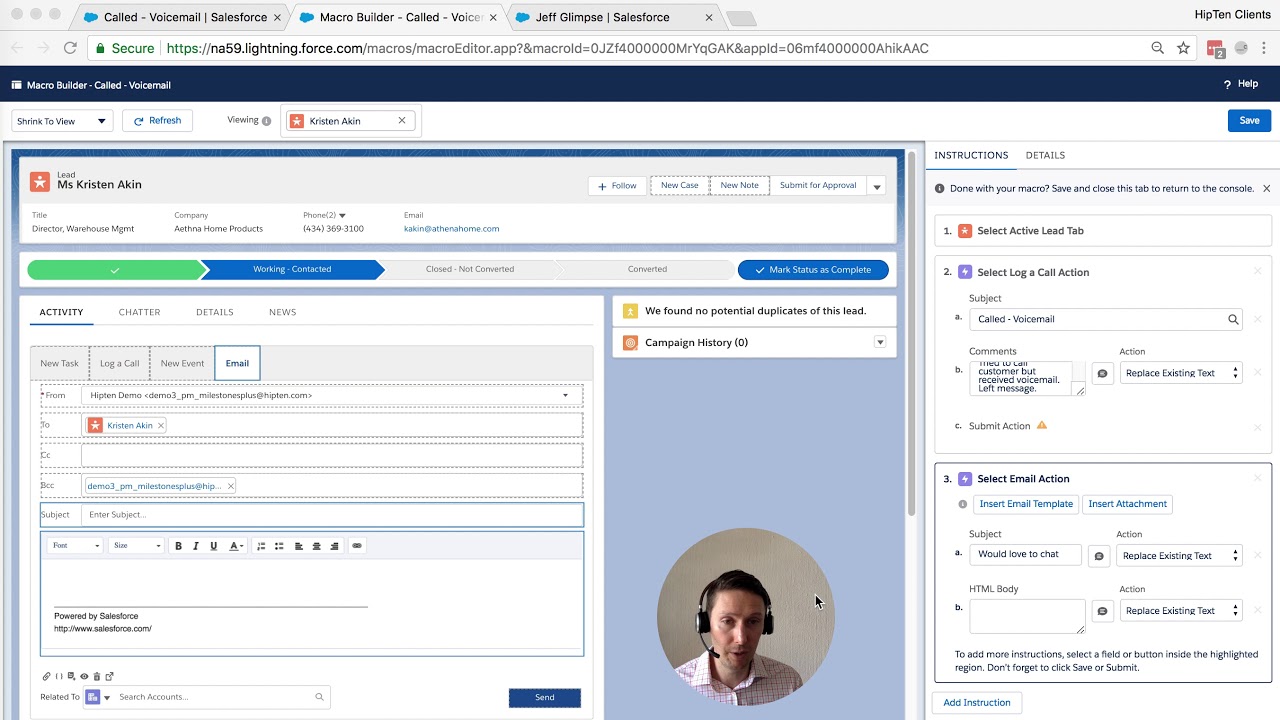Switch to the News tab
The width and height of the screenshot is (1280, 720).
(282, 312)
